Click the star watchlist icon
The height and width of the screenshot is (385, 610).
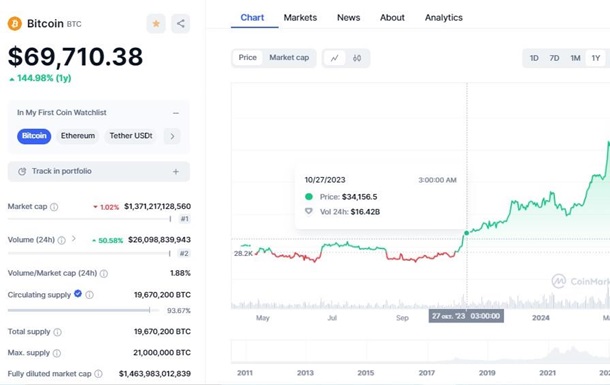tap(156, 24)
